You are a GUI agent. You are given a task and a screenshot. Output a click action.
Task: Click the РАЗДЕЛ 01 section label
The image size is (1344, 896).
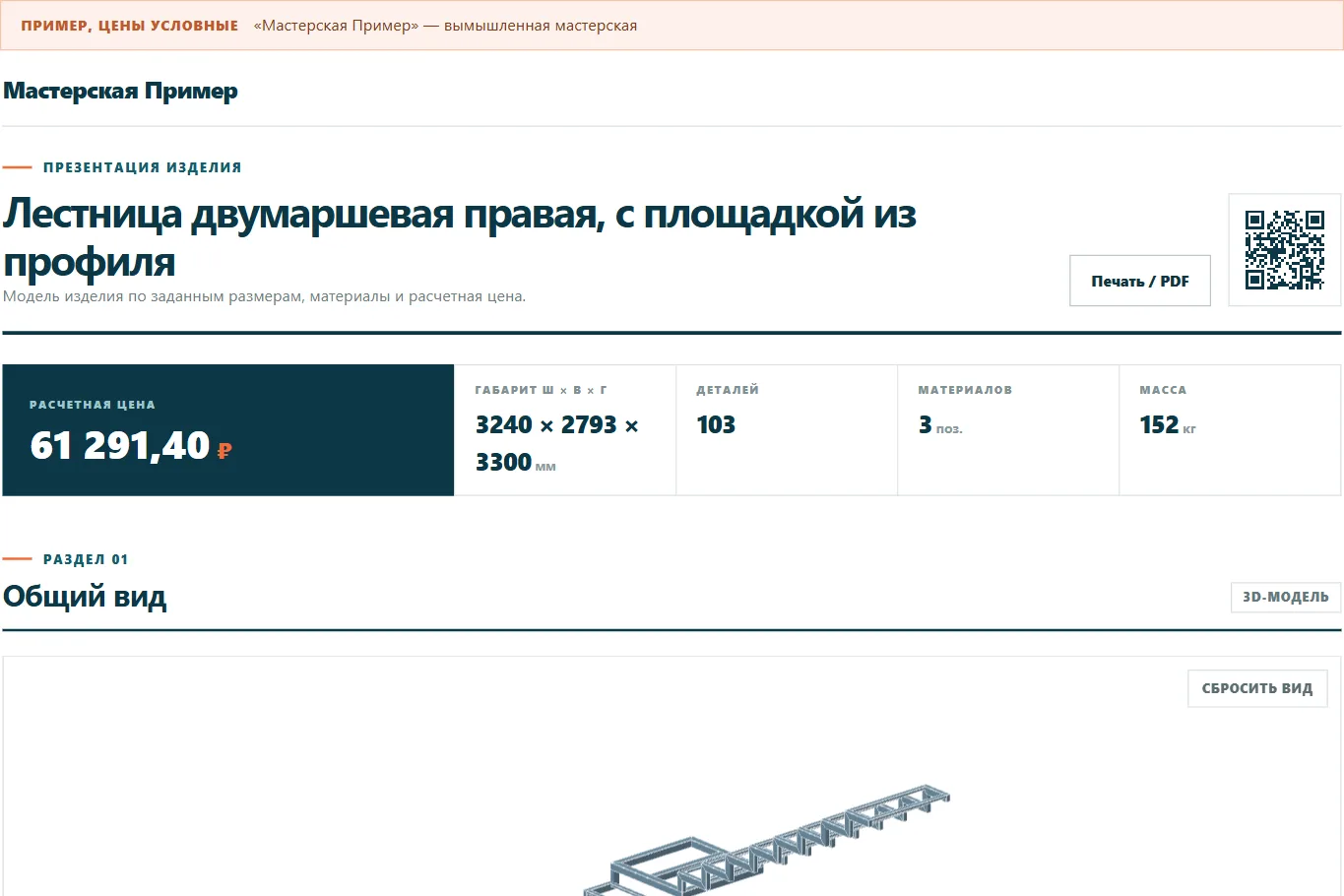click(86, 559)
